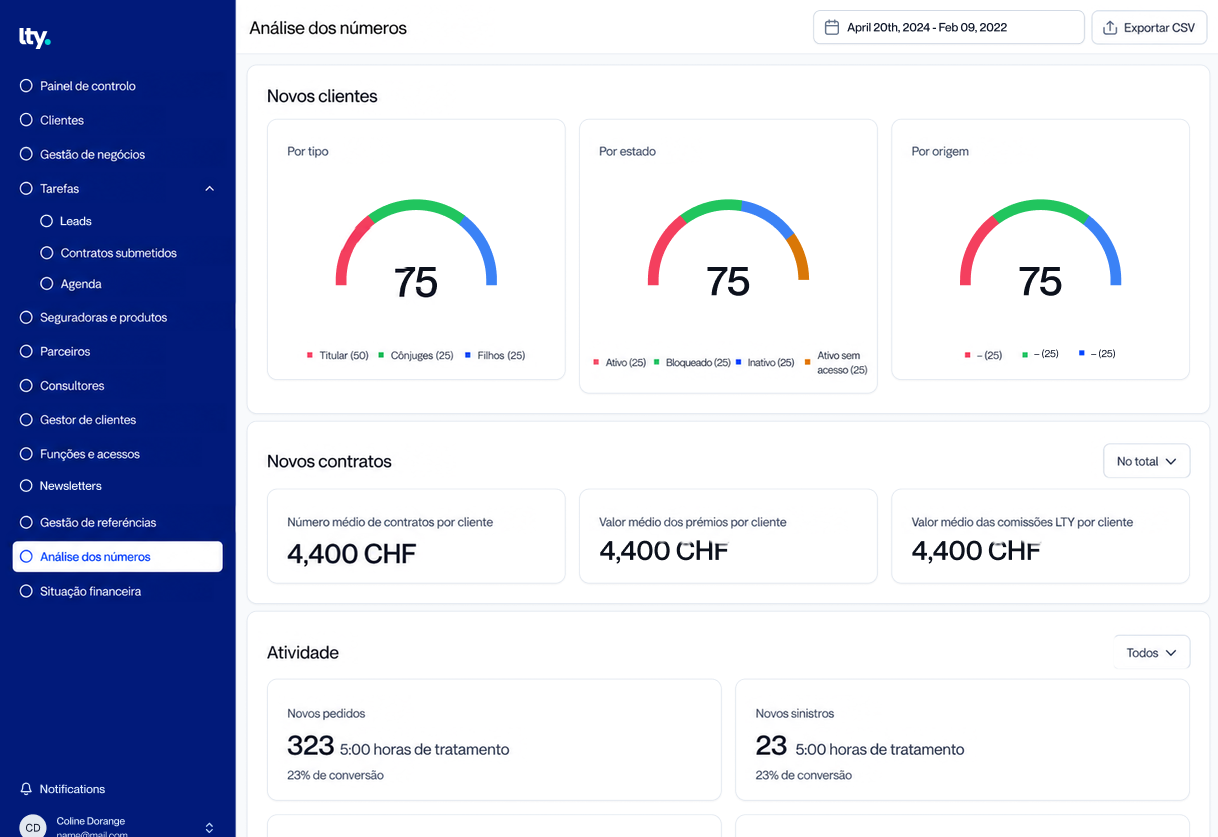Click the red Titular legend swatch
Viewport: 1218px width, 837px height.
point(310,355)
